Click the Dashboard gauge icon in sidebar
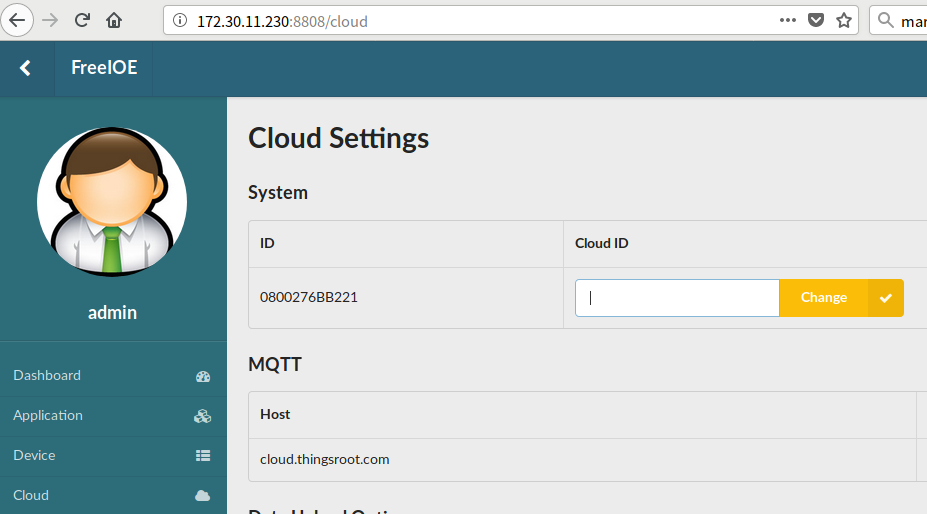Image resolution: width=927 pixels, height=514 pixels. tap(203, 376)
